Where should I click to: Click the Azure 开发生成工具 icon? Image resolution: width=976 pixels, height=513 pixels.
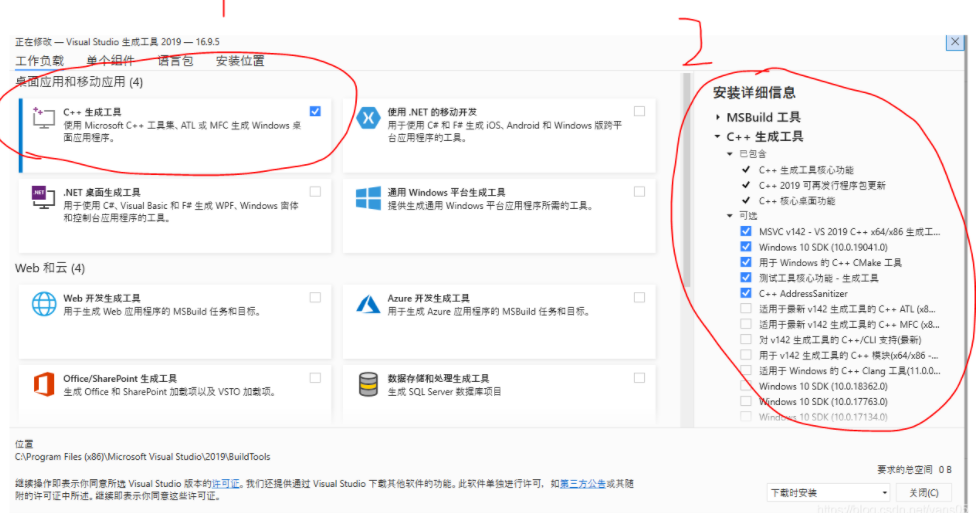[368, 304]
